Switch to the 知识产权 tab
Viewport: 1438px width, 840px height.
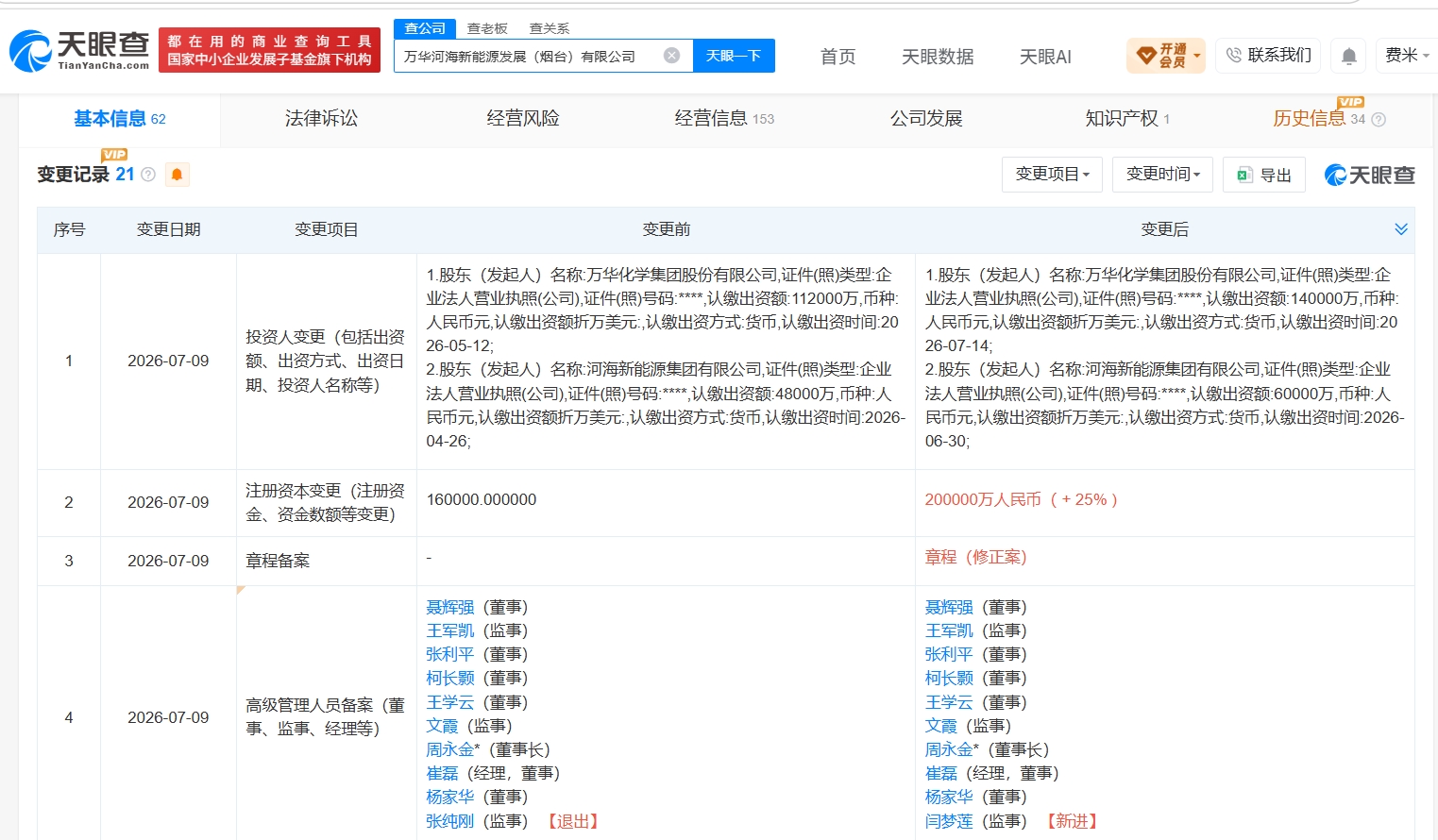tap(1127, 119)
